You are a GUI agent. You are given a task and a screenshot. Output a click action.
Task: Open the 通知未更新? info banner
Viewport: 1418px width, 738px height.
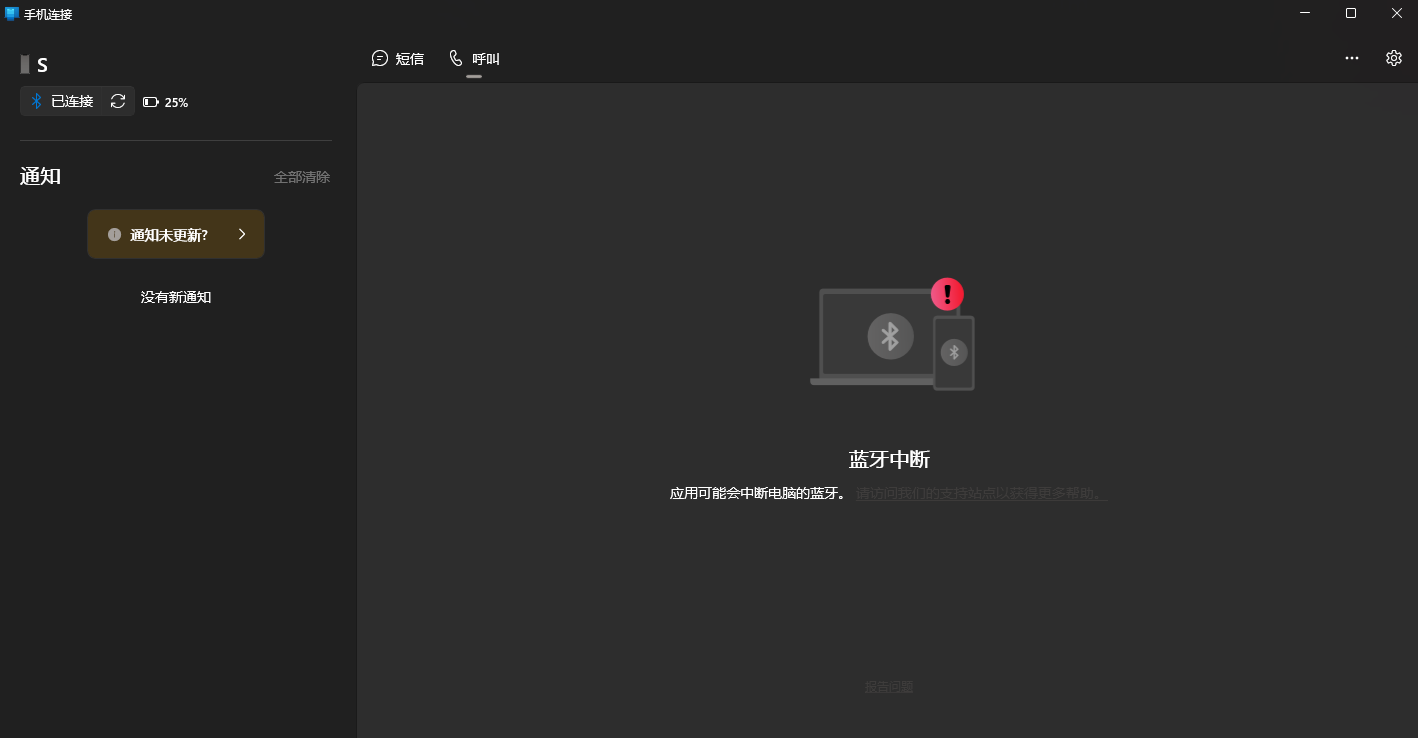coord(176,234)
